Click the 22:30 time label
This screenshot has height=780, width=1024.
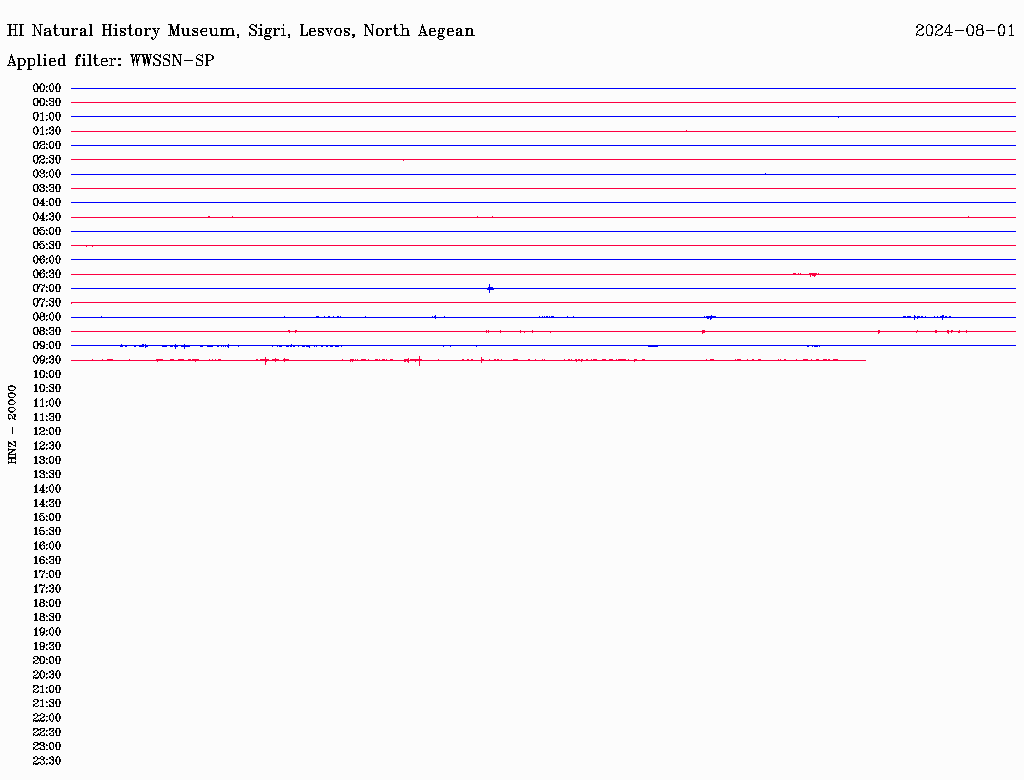click(x=47, y=732)
